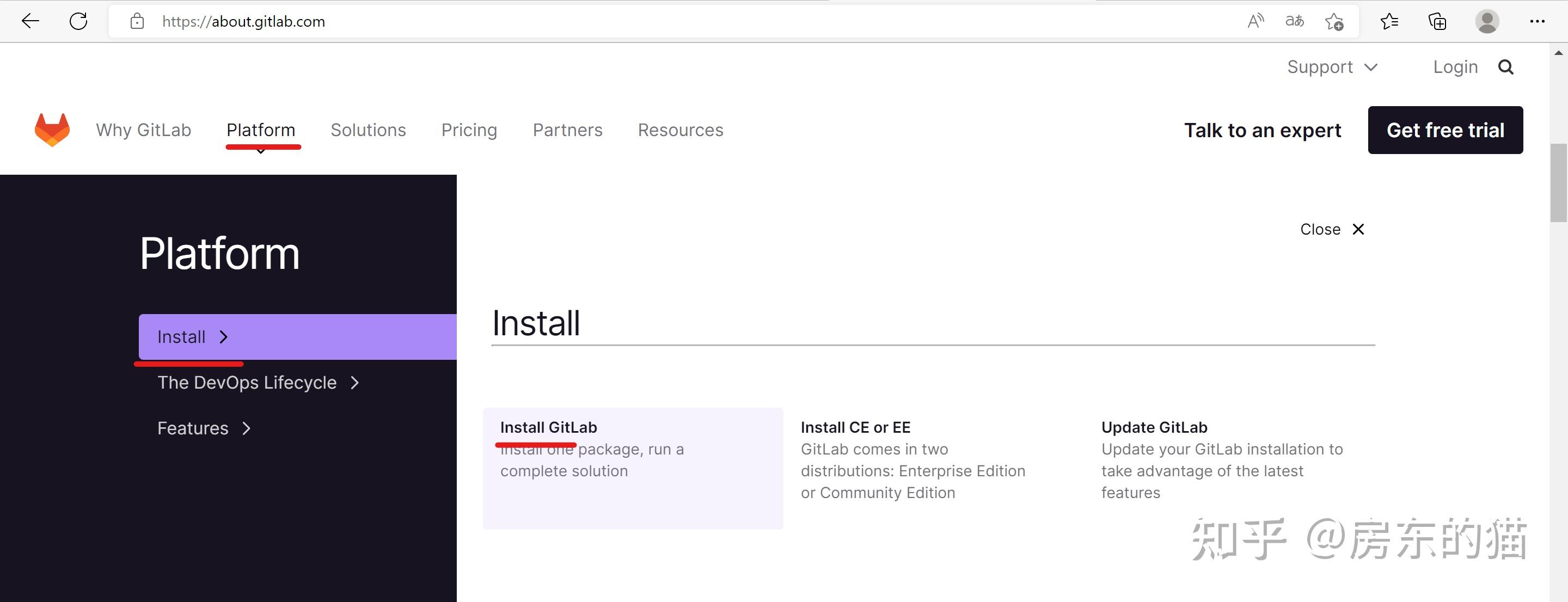This screenshot has height=602, width=1568.
Task: Expand the Support dropdown
Action: (x=1332, y=67)
